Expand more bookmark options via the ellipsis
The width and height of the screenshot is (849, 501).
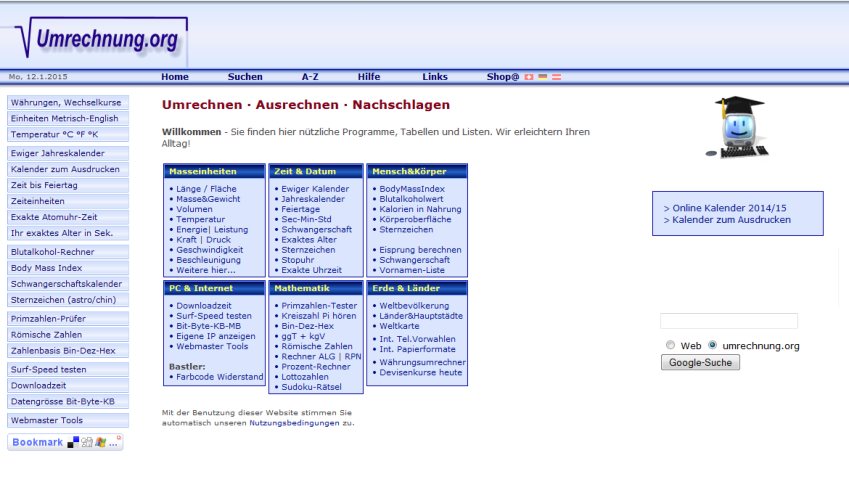(115, 442)
